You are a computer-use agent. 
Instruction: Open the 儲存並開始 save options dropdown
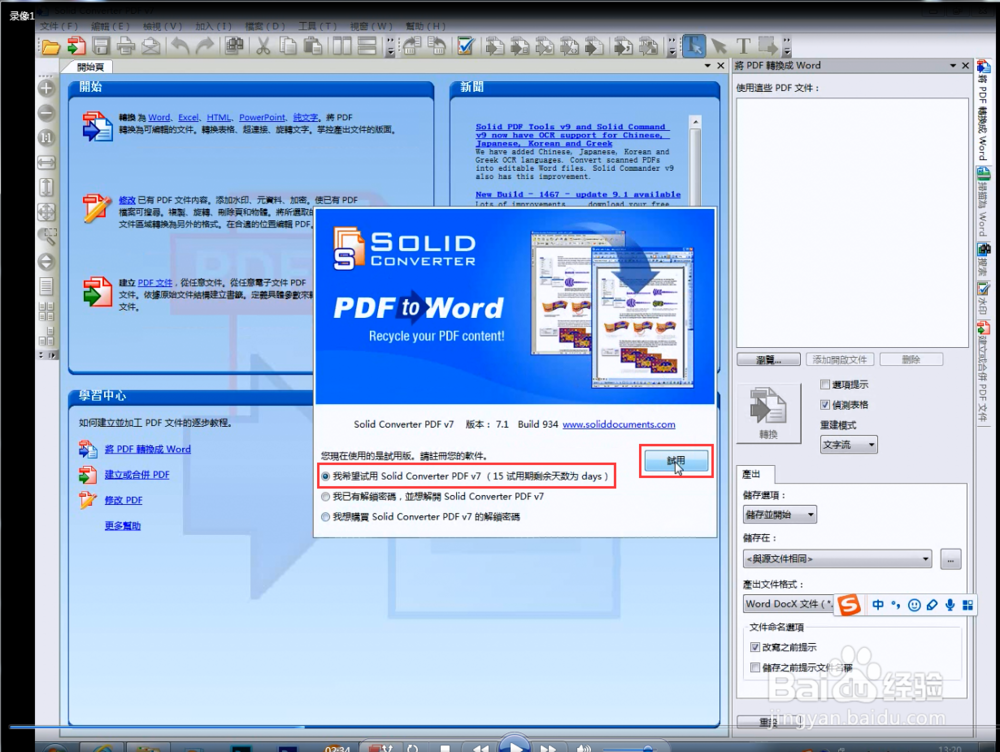pos(779,515)
